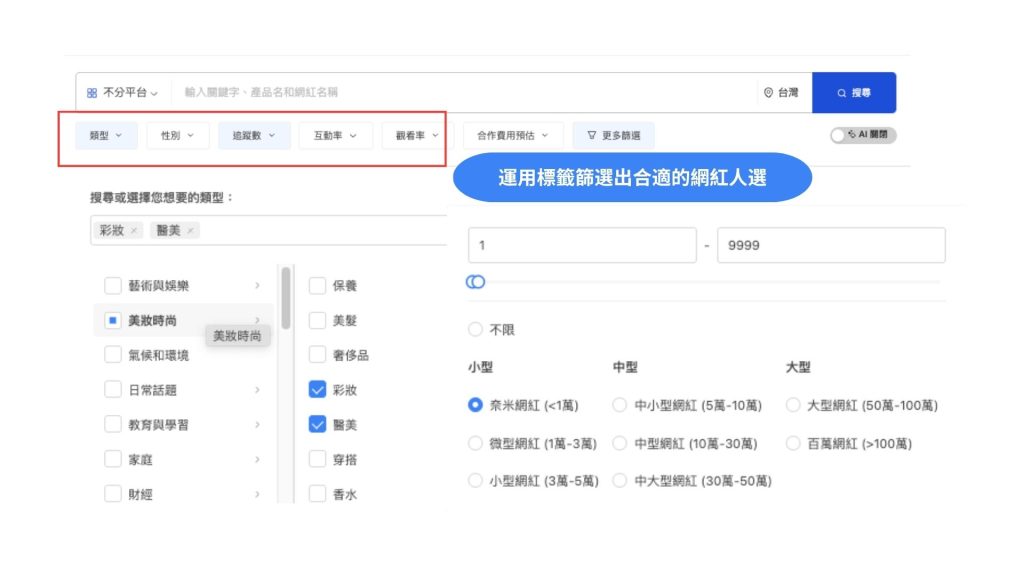Click the blue 搜尋 search button

pyautogui.click(x=854, y=93)
